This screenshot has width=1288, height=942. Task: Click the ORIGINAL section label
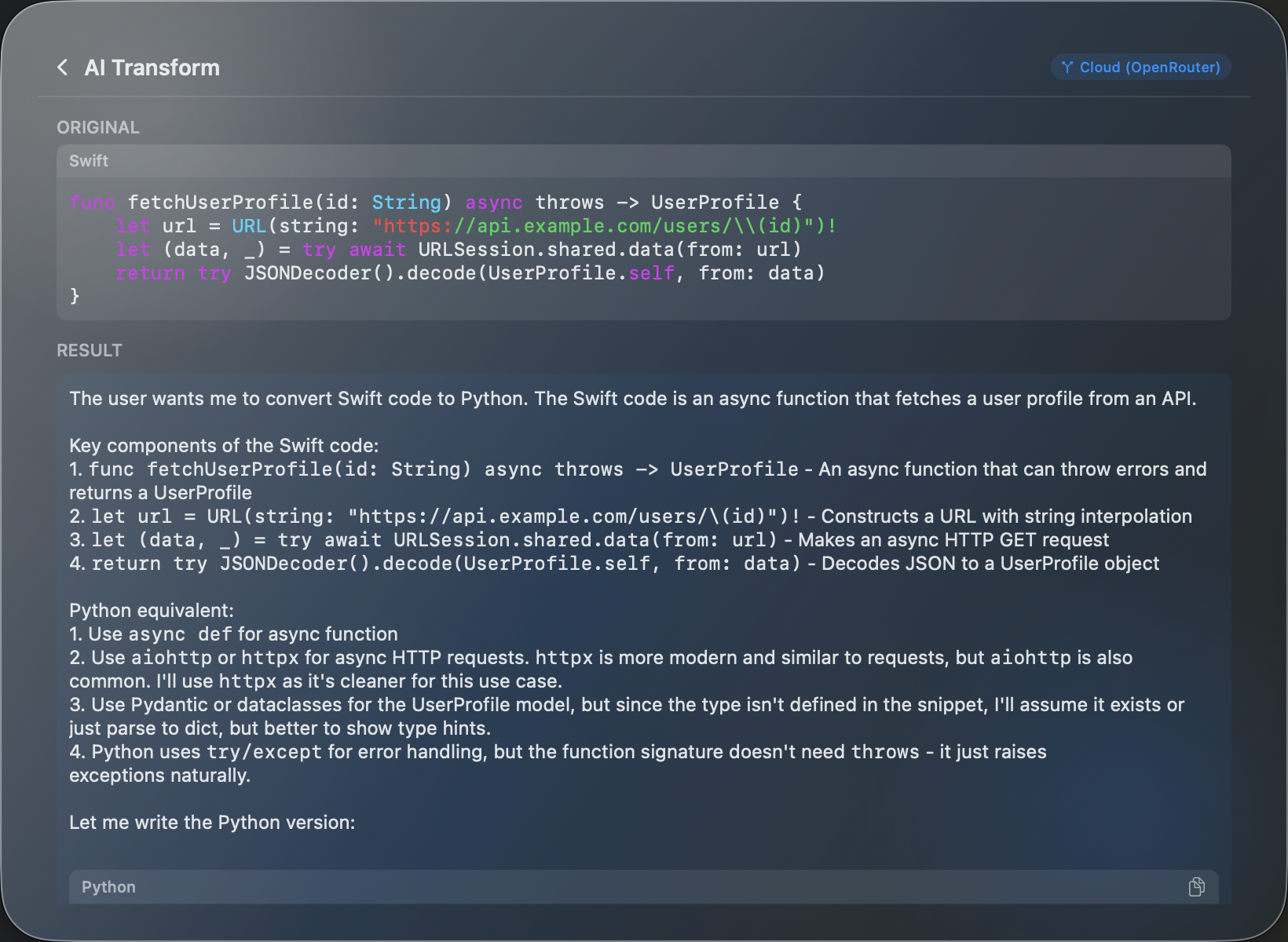pos(98,127)
